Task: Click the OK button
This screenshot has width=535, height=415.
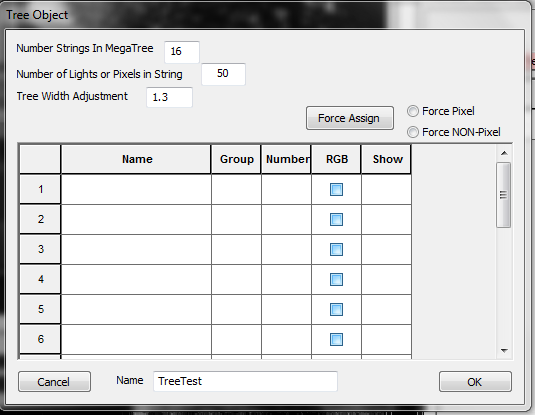Action: coord(475,382)
